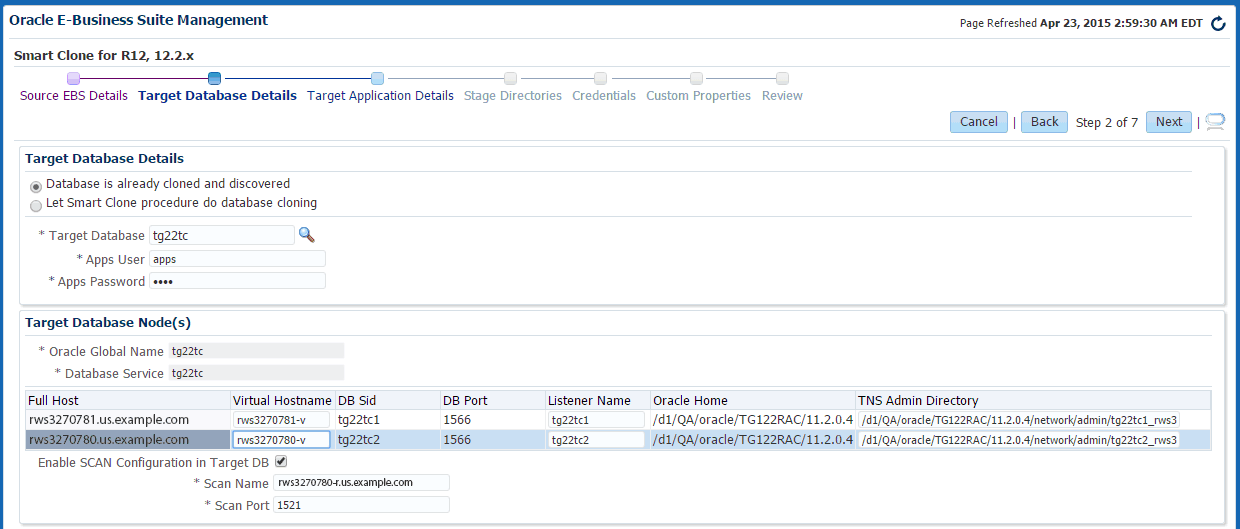Select row rws3270780.us.example.com
Viewport: 1240px width, 529px height.
[618, 440]
